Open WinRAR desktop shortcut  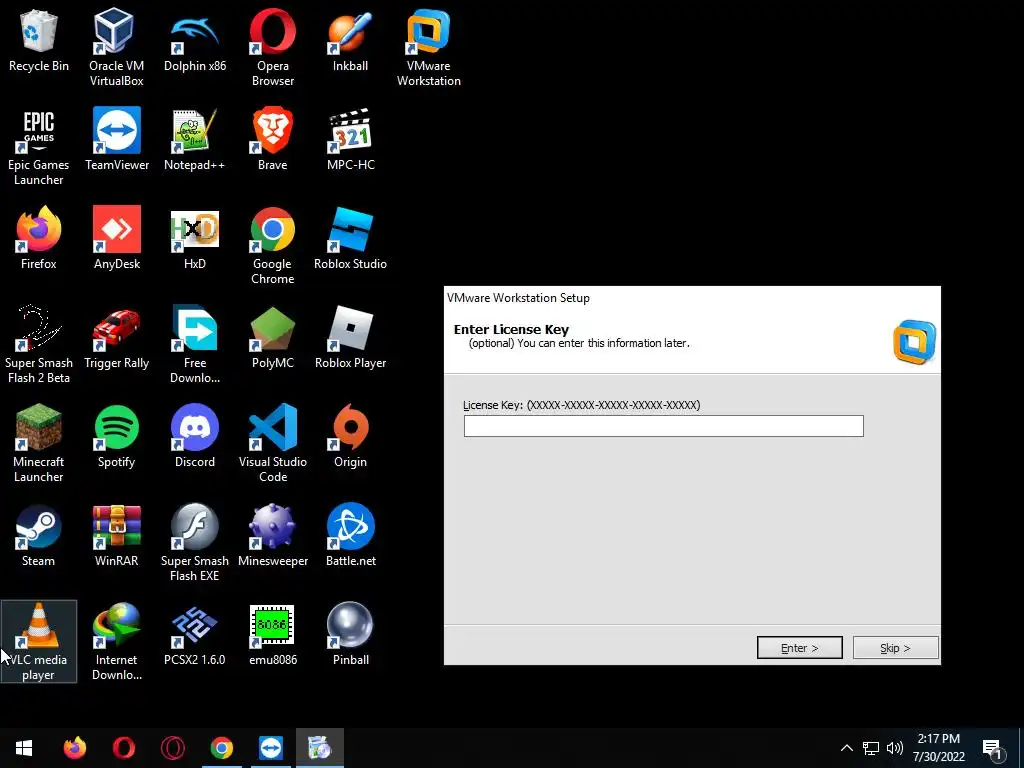tap(117, 536)
